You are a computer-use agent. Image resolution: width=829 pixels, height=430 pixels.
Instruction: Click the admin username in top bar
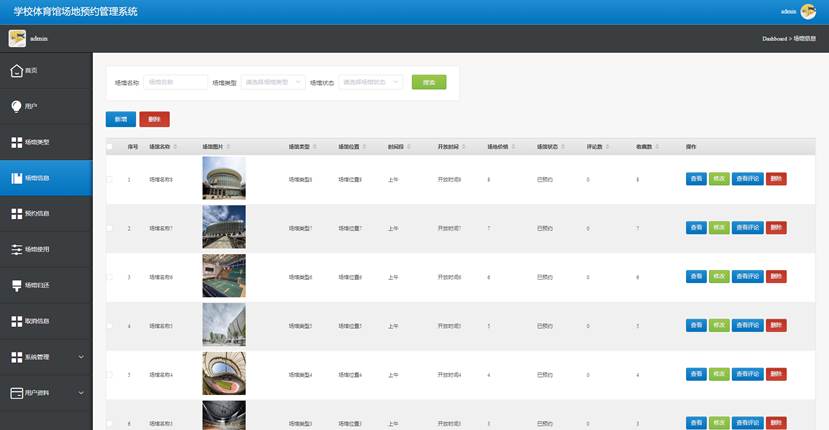(788, 12)
